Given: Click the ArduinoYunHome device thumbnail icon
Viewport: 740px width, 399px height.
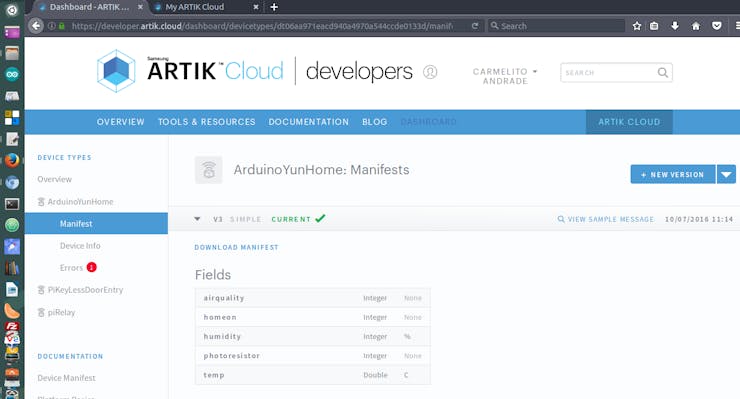Looking at the screenshot, I should click(x=209, y=170).
